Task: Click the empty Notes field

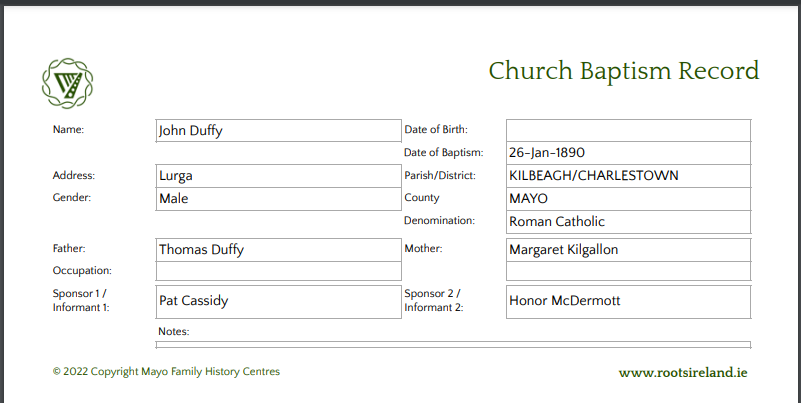Action: (x=453, y=345)
